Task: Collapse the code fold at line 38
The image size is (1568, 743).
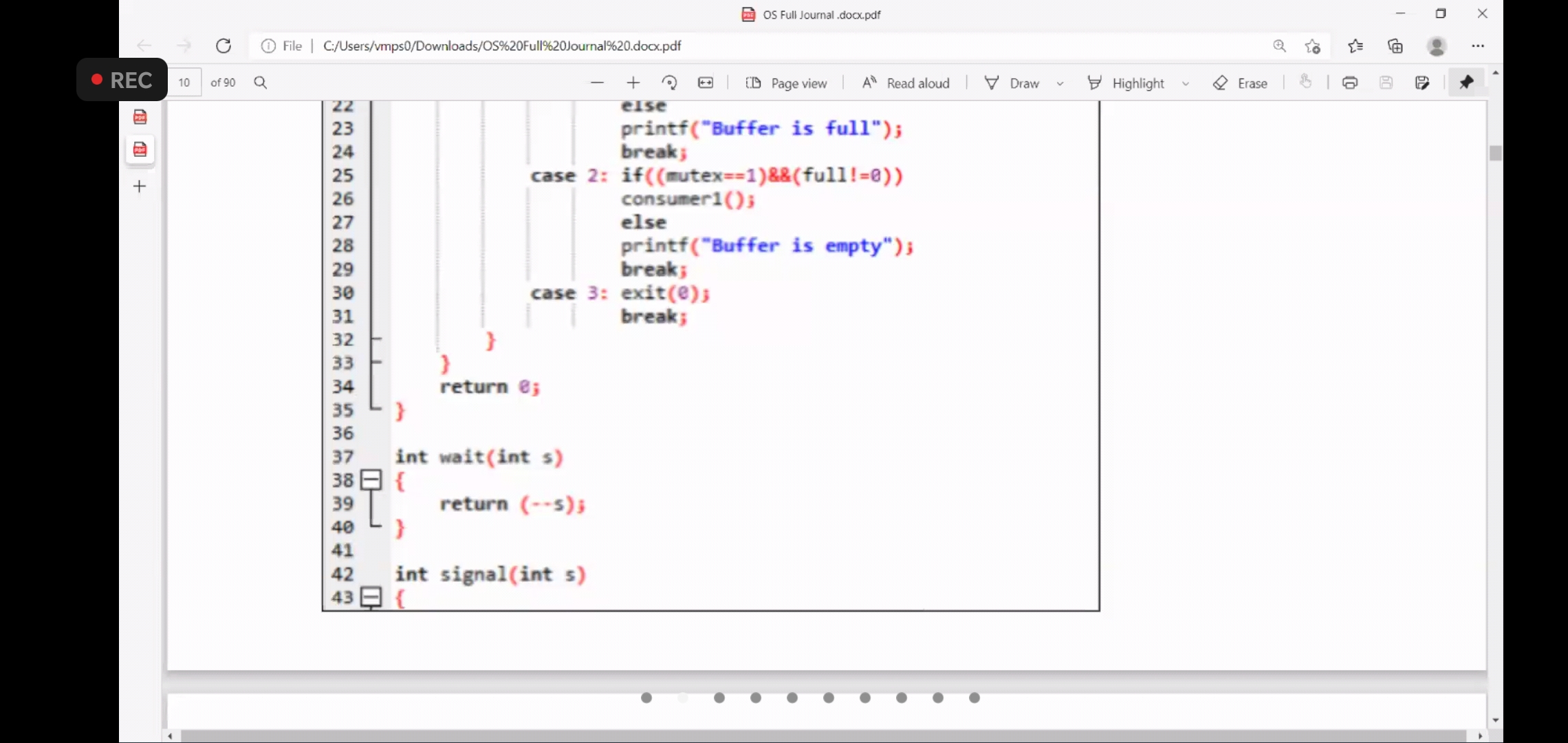Action: point(371,480)
